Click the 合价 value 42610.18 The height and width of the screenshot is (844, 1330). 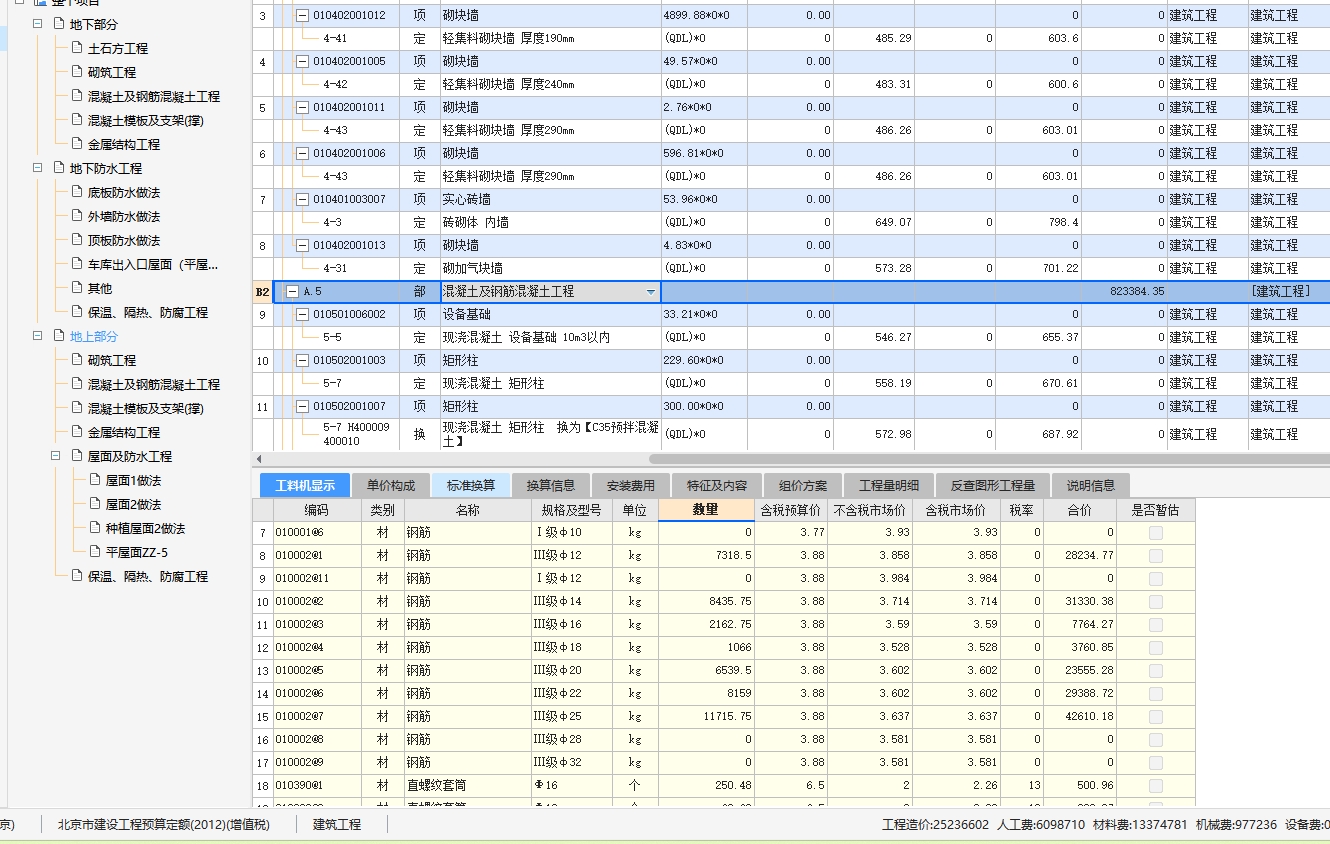pos(1080,717)
